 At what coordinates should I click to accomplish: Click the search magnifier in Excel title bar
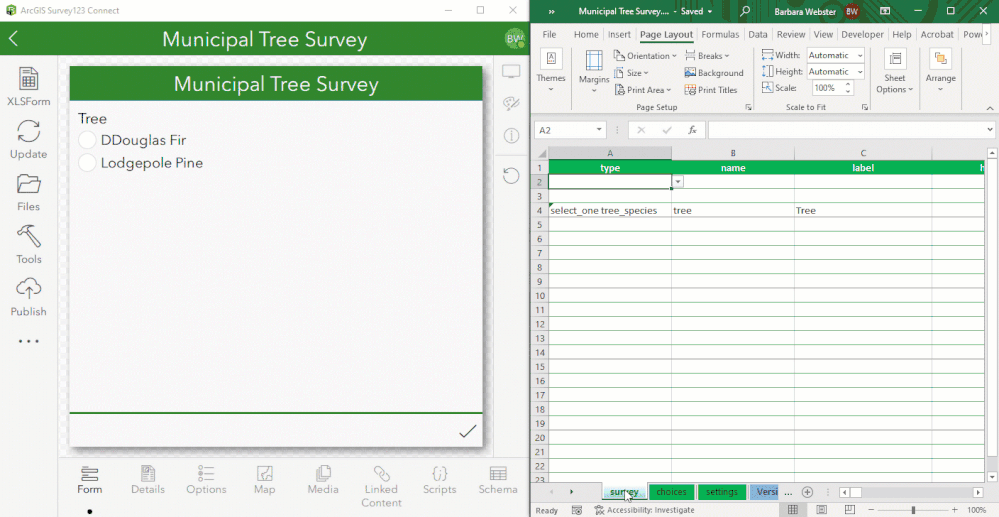pos(745,11)
